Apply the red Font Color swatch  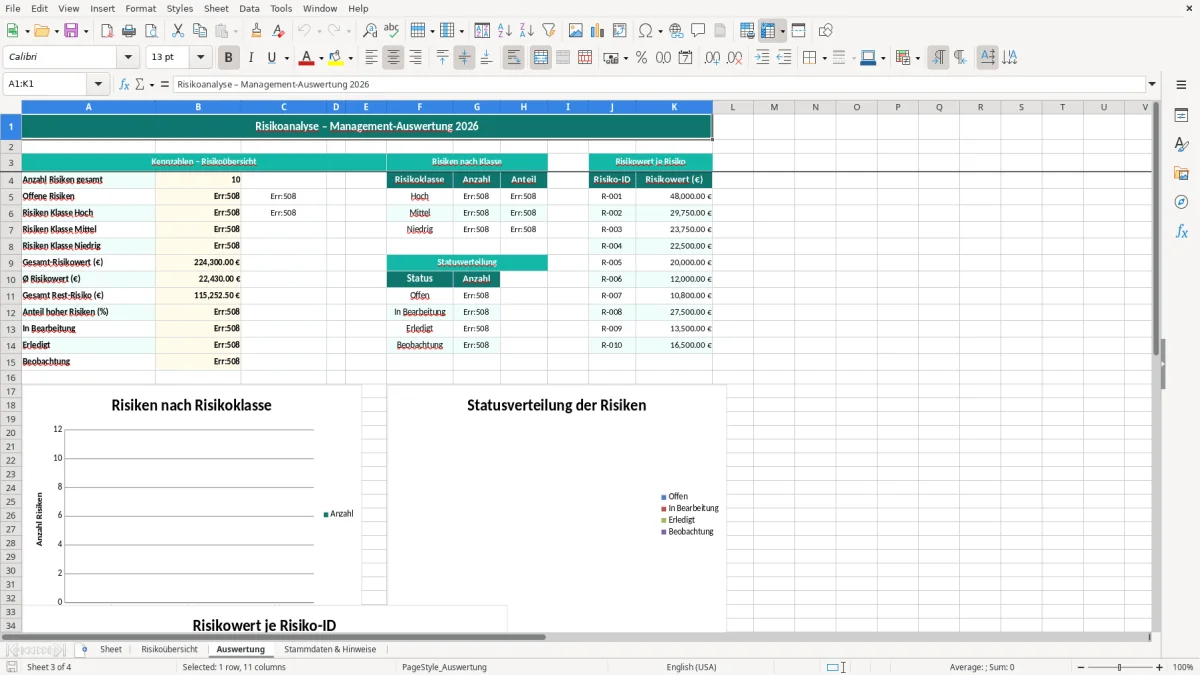pos(307,58)
